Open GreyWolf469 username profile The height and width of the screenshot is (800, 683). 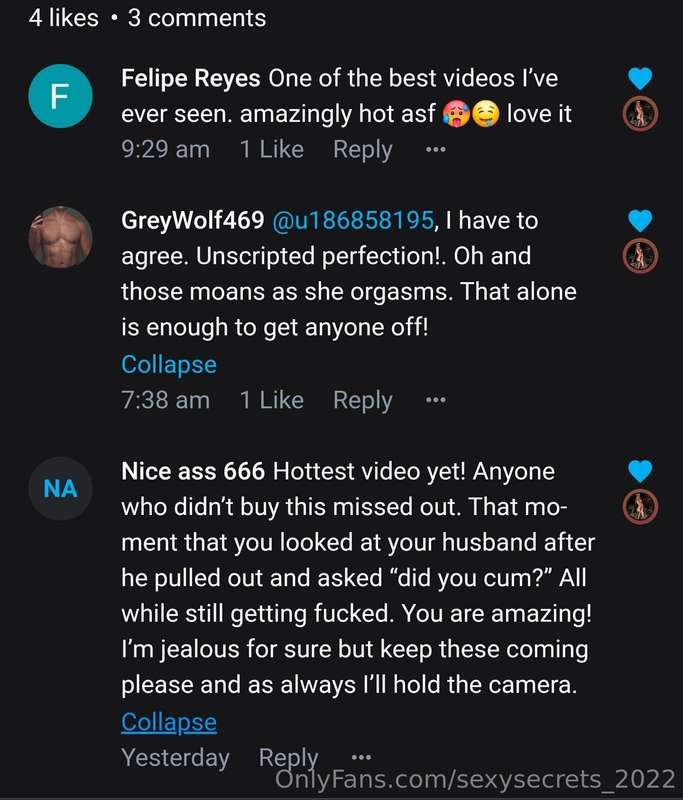[x=193, y=221]
